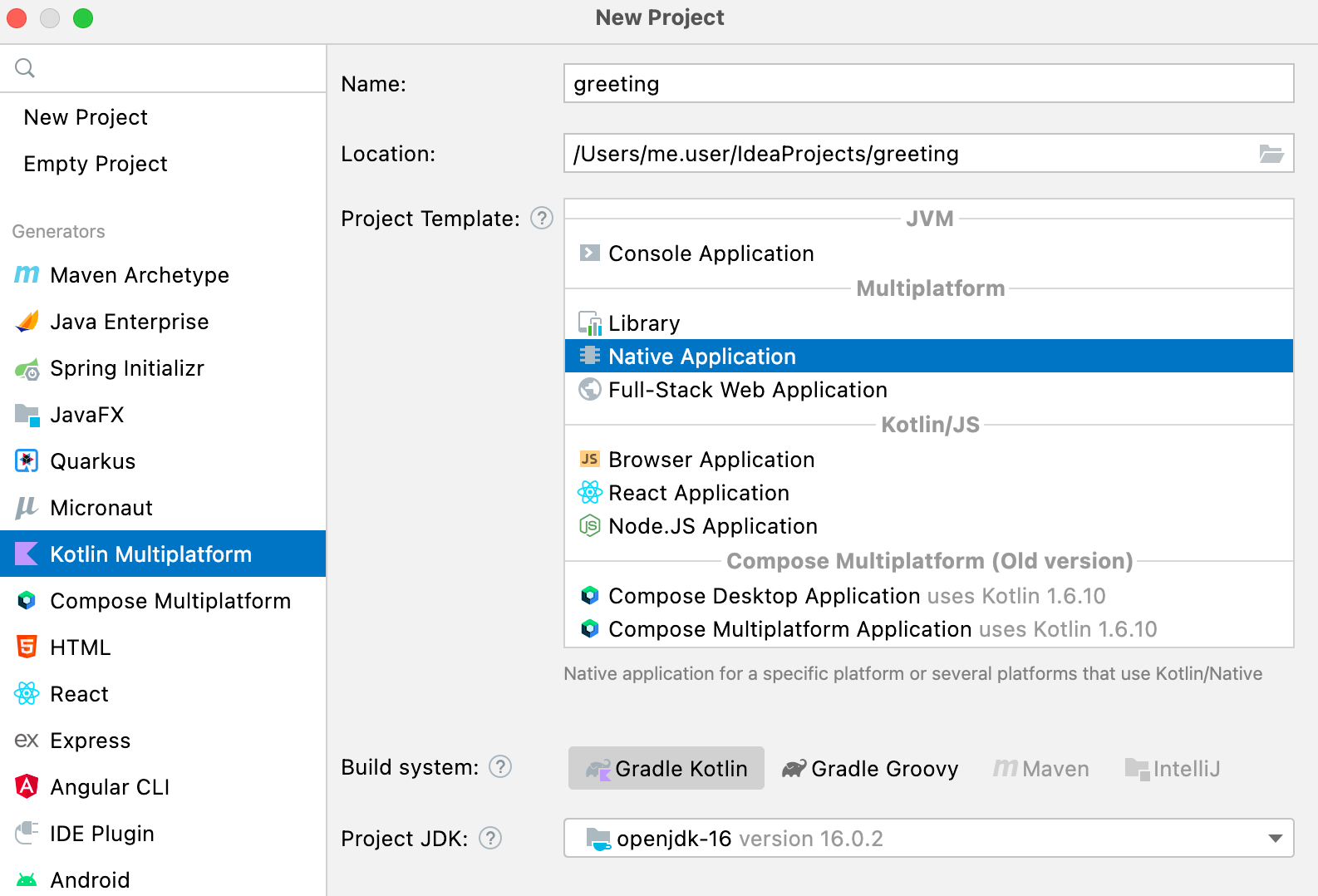Click the Full-Stack Web Application globe icon

(x=590, y=389)
